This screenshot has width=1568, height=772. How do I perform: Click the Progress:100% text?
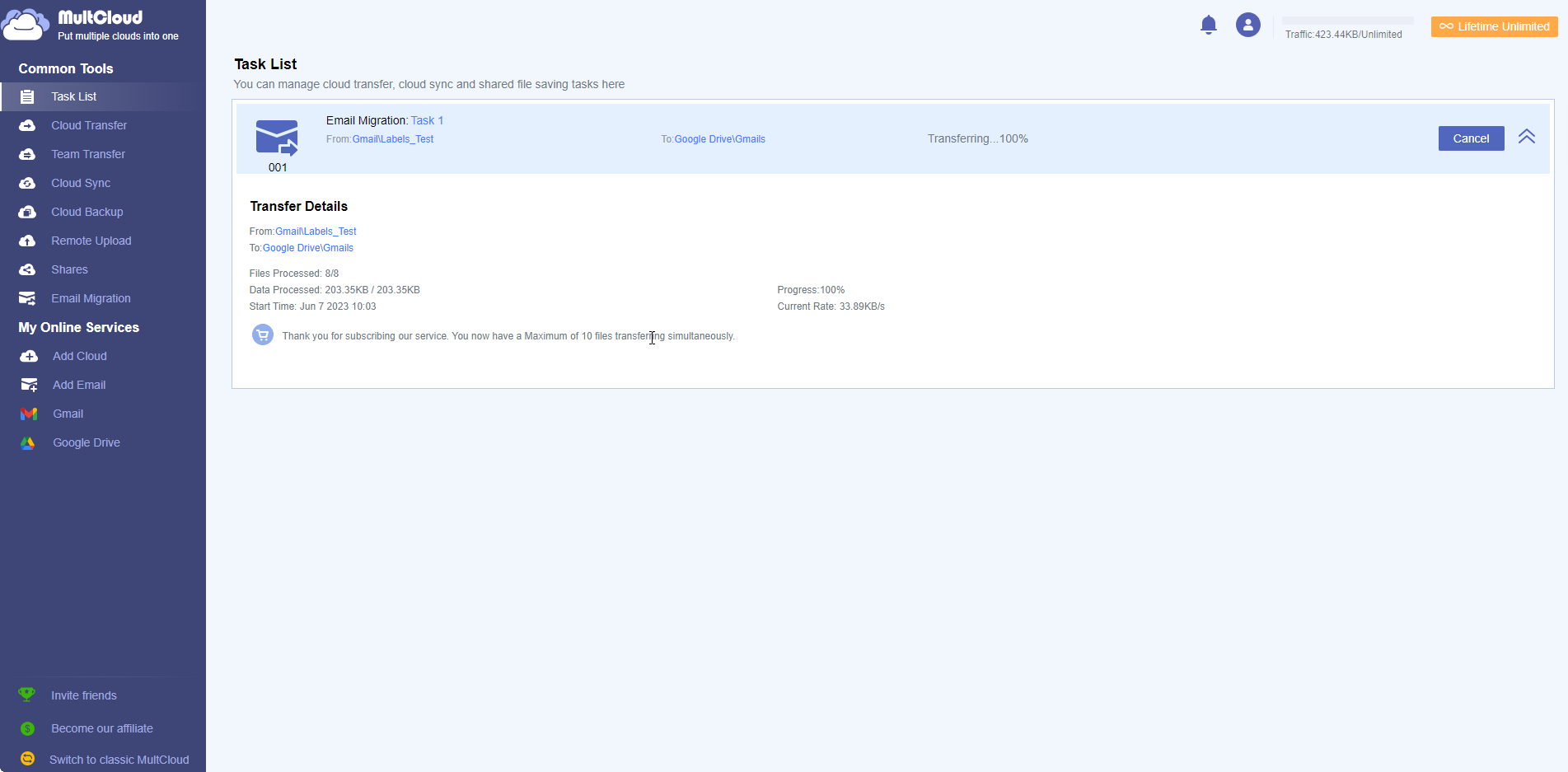coord(811,290)
